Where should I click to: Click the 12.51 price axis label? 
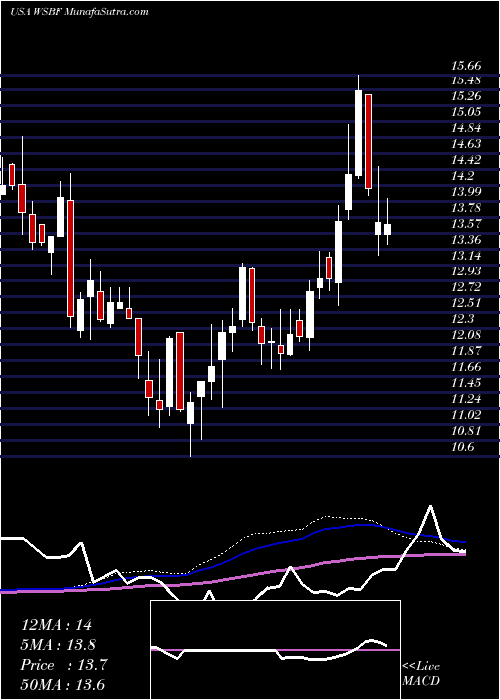[x=466, y=303]
